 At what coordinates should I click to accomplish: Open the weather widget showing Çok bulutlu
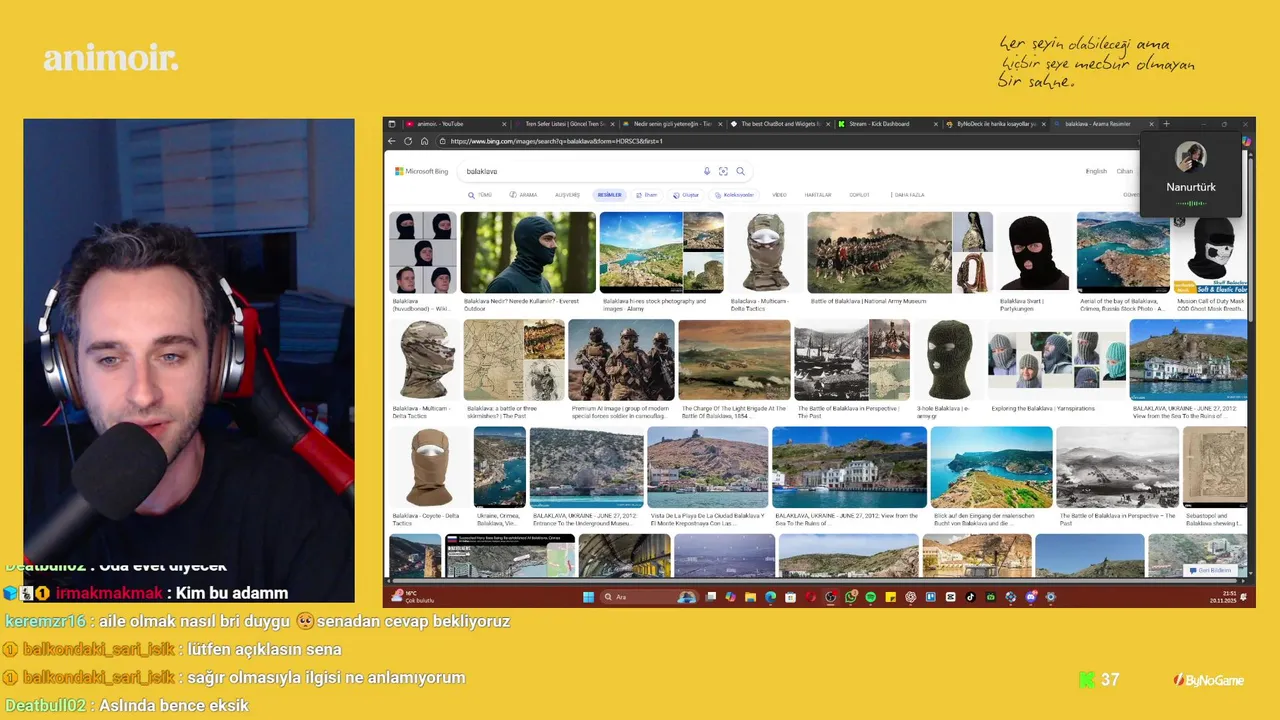coord(413,597)
